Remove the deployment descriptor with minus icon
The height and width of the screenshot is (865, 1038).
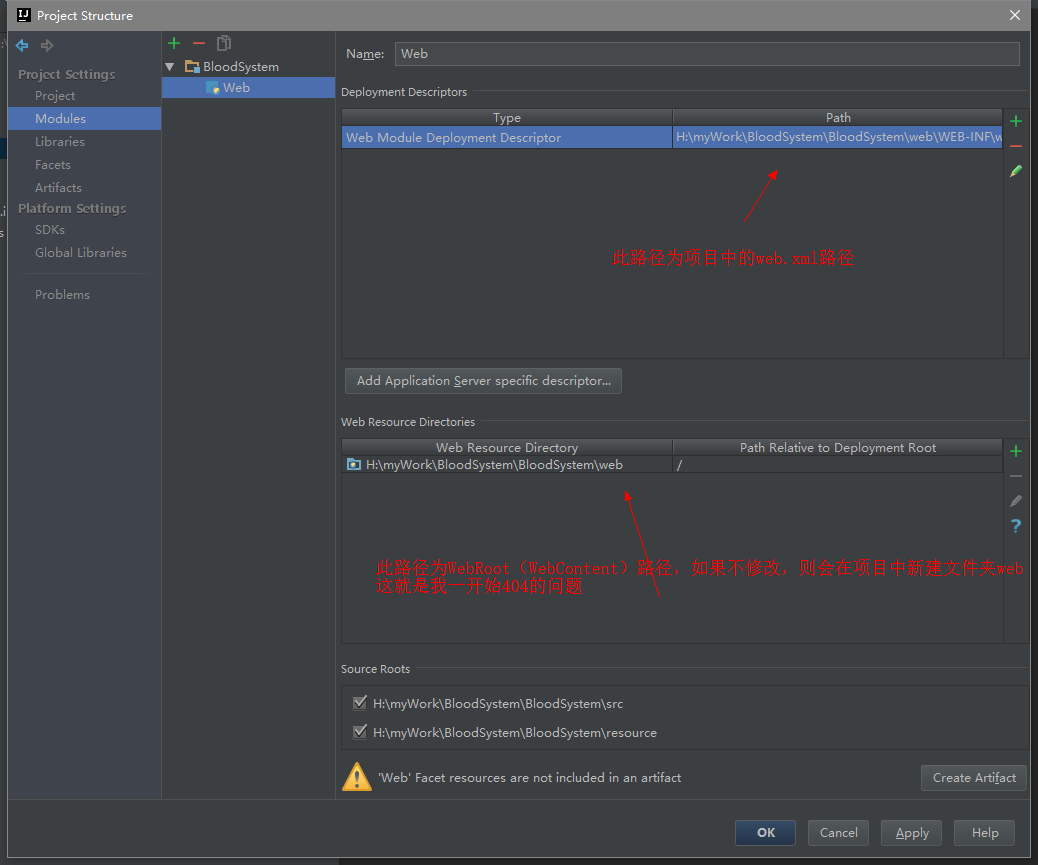click(1016, 146)
